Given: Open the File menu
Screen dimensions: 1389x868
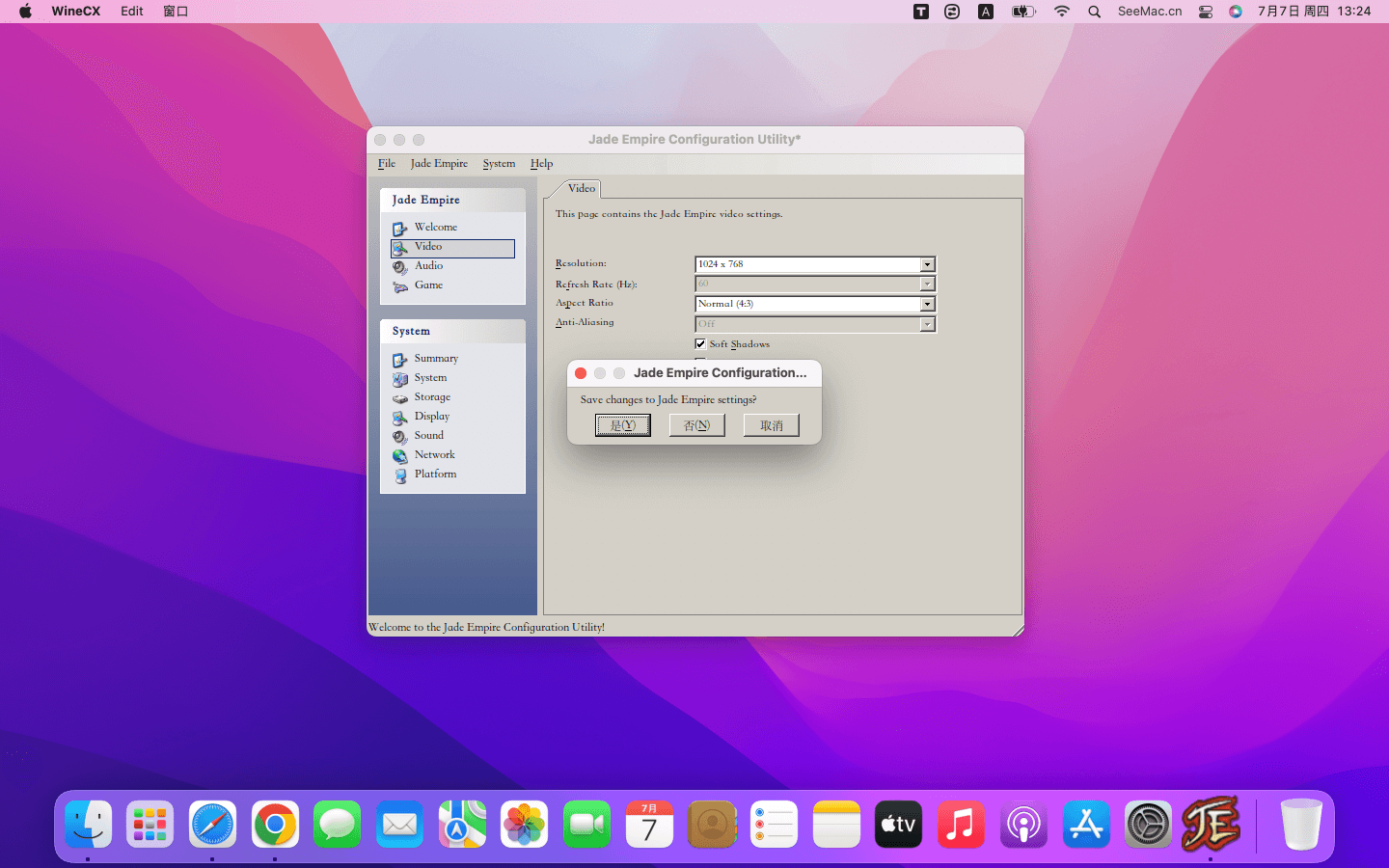Looking at the screenshot, I should pyautogui.click(x=387, y=164).
